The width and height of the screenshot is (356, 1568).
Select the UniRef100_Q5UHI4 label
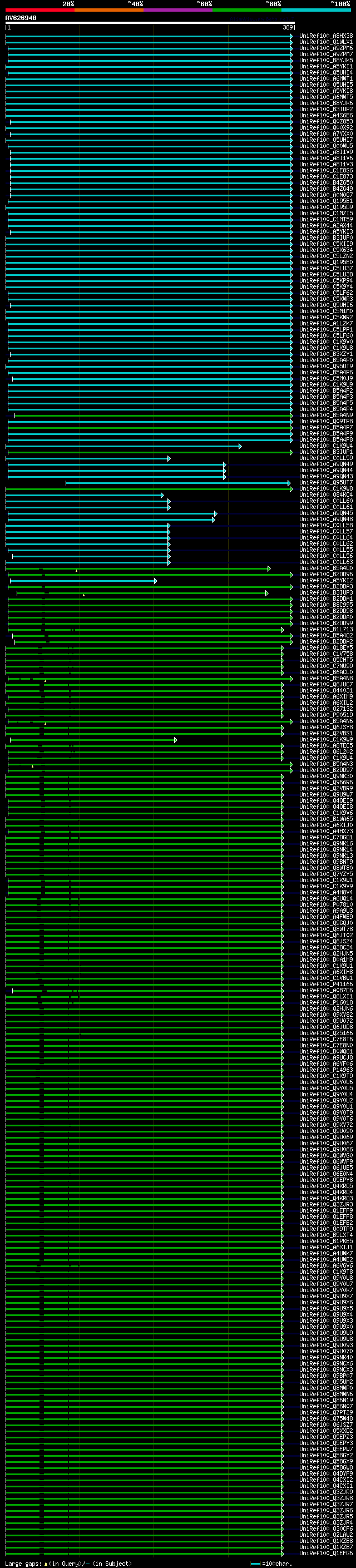click(x=326, y=72)
